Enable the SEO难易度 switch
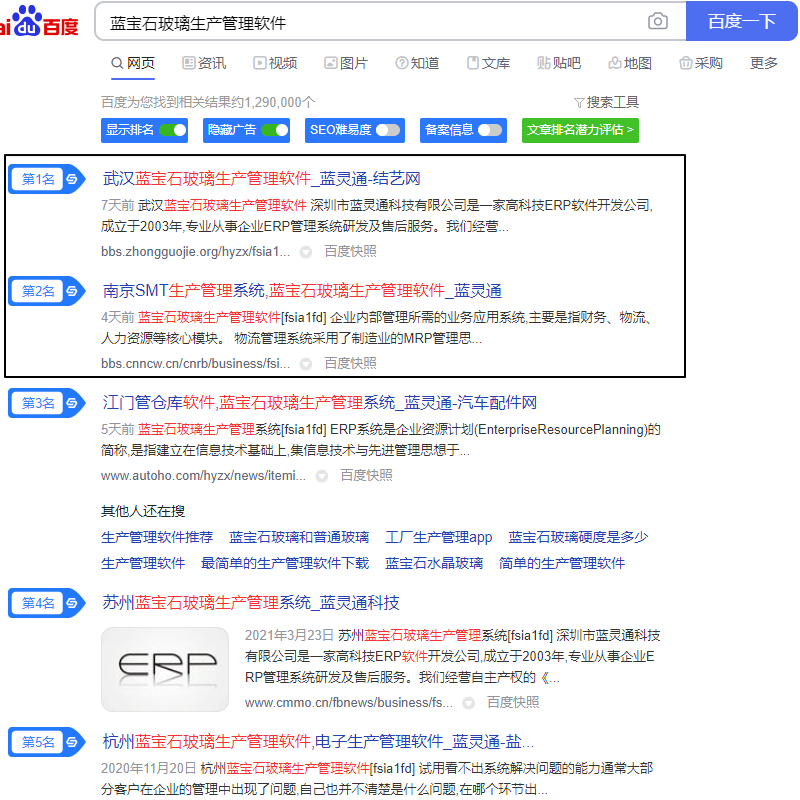 [388, 130]
